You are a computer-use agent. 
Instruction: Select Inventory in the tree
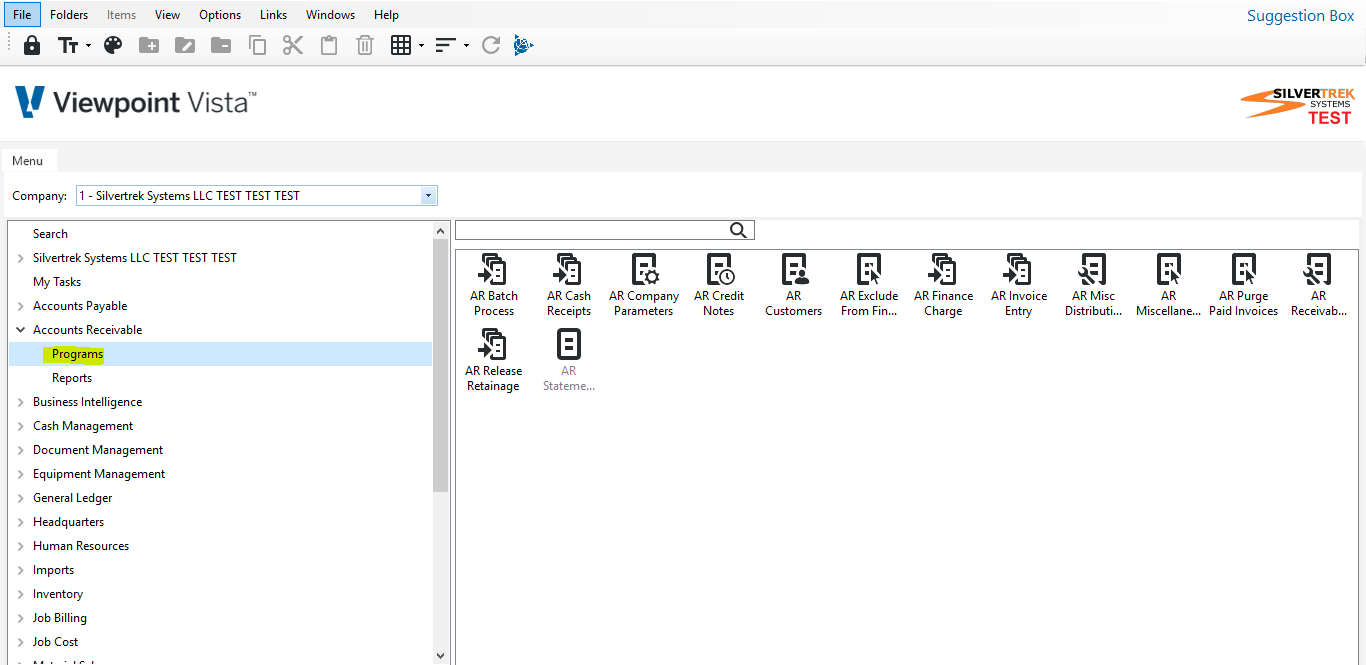pos(58,594)
